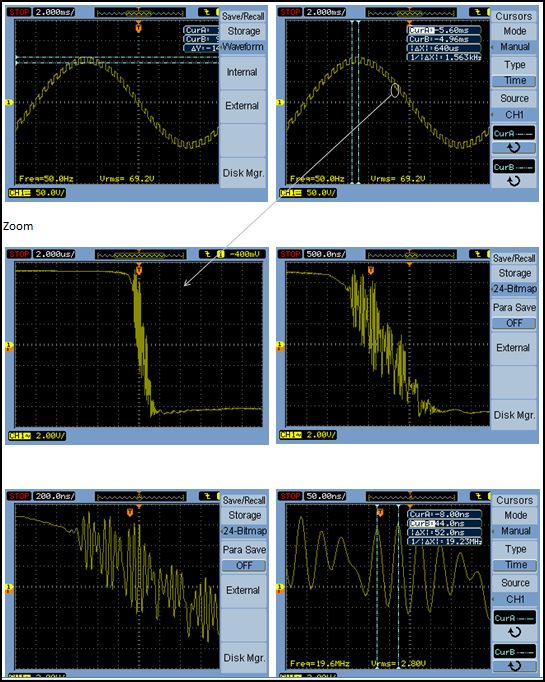Click the ΔX 52.0ns cursor readout box
This screenshot has height=682, width=545.
pos(445,532)
